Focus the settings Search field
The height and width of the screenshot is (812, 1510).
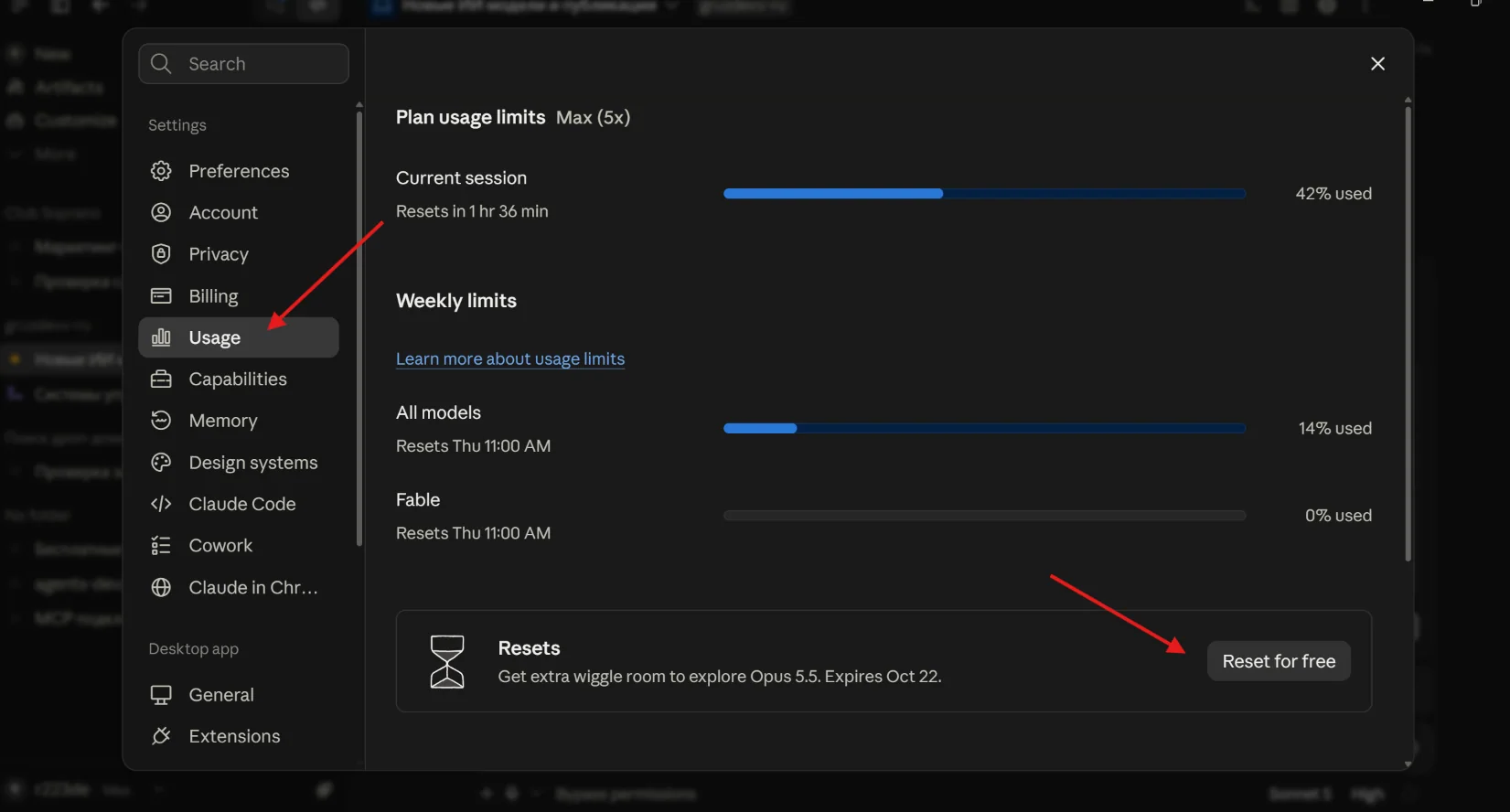click(x=243, y=63)
